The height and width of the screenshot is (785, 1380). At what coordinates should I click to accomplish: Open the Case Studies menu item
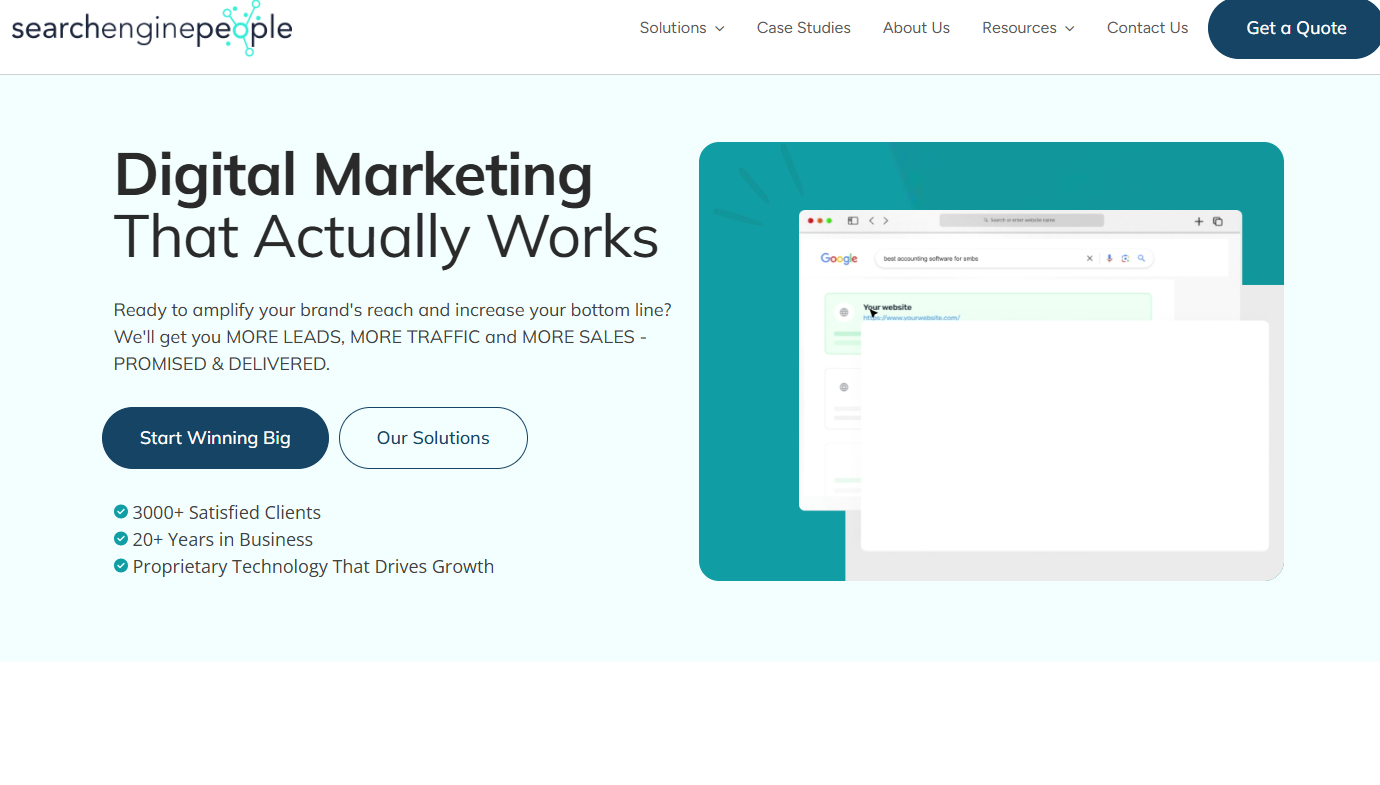[x=803, y=28]
